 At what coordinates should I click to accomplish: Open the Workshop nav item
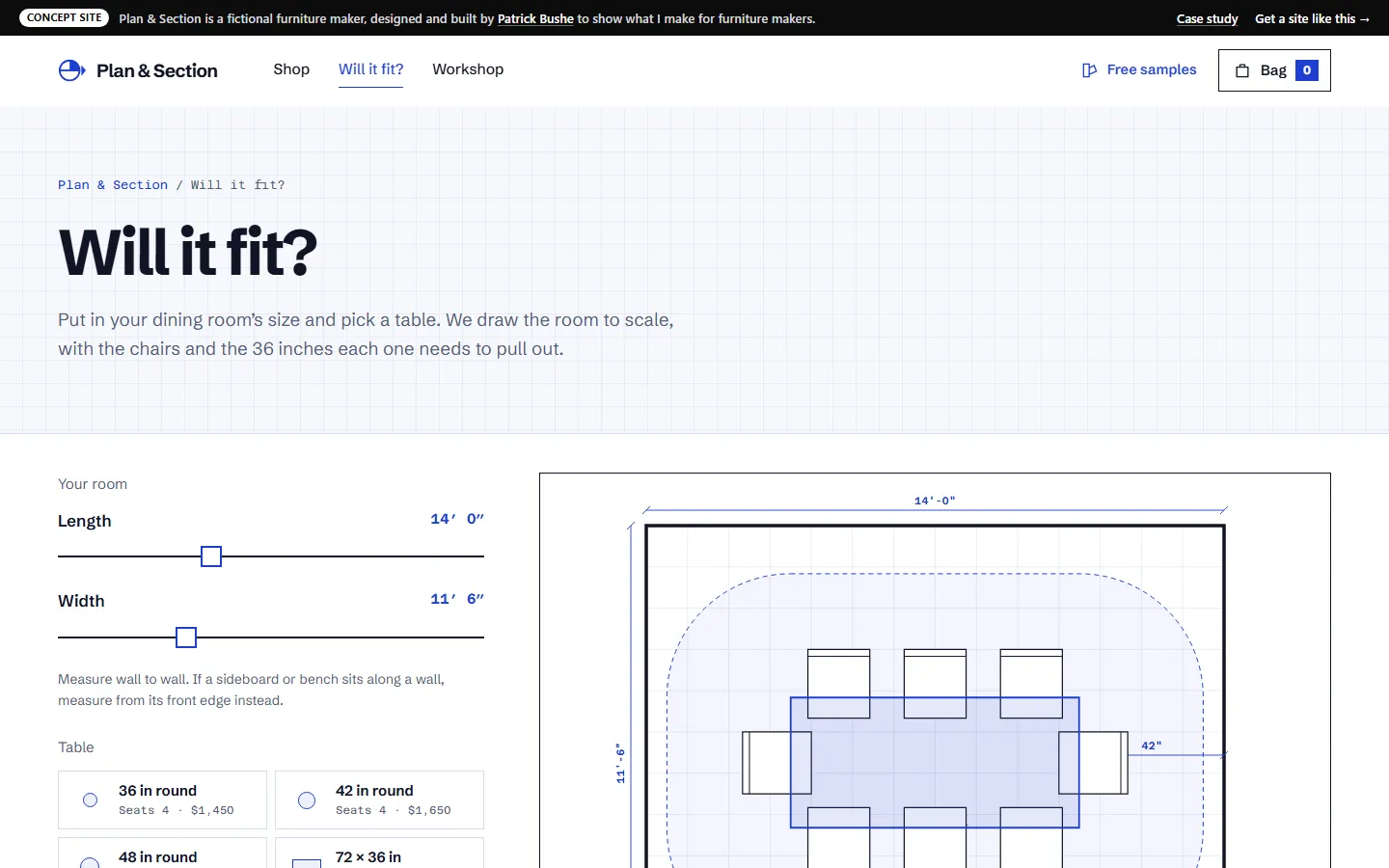(x=468, y=69)
